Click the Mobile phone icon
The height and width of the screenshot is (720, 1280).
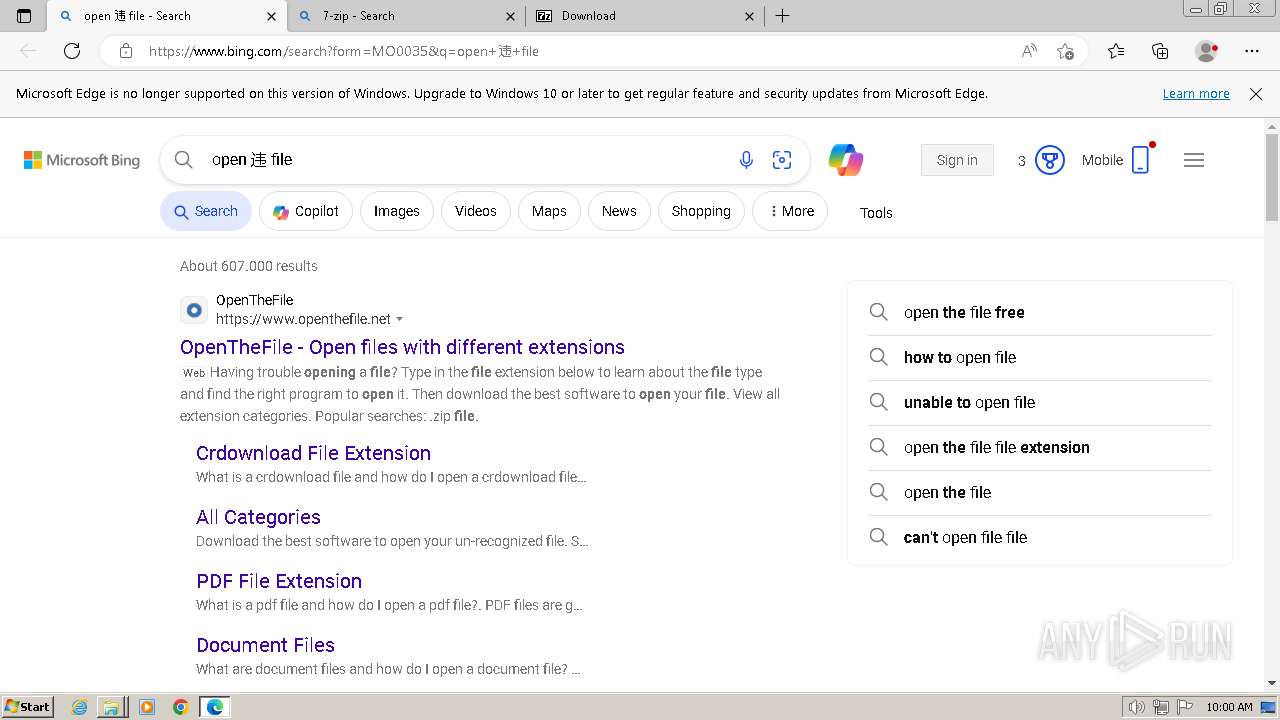pyautogui.click(x=1141, y=160)
